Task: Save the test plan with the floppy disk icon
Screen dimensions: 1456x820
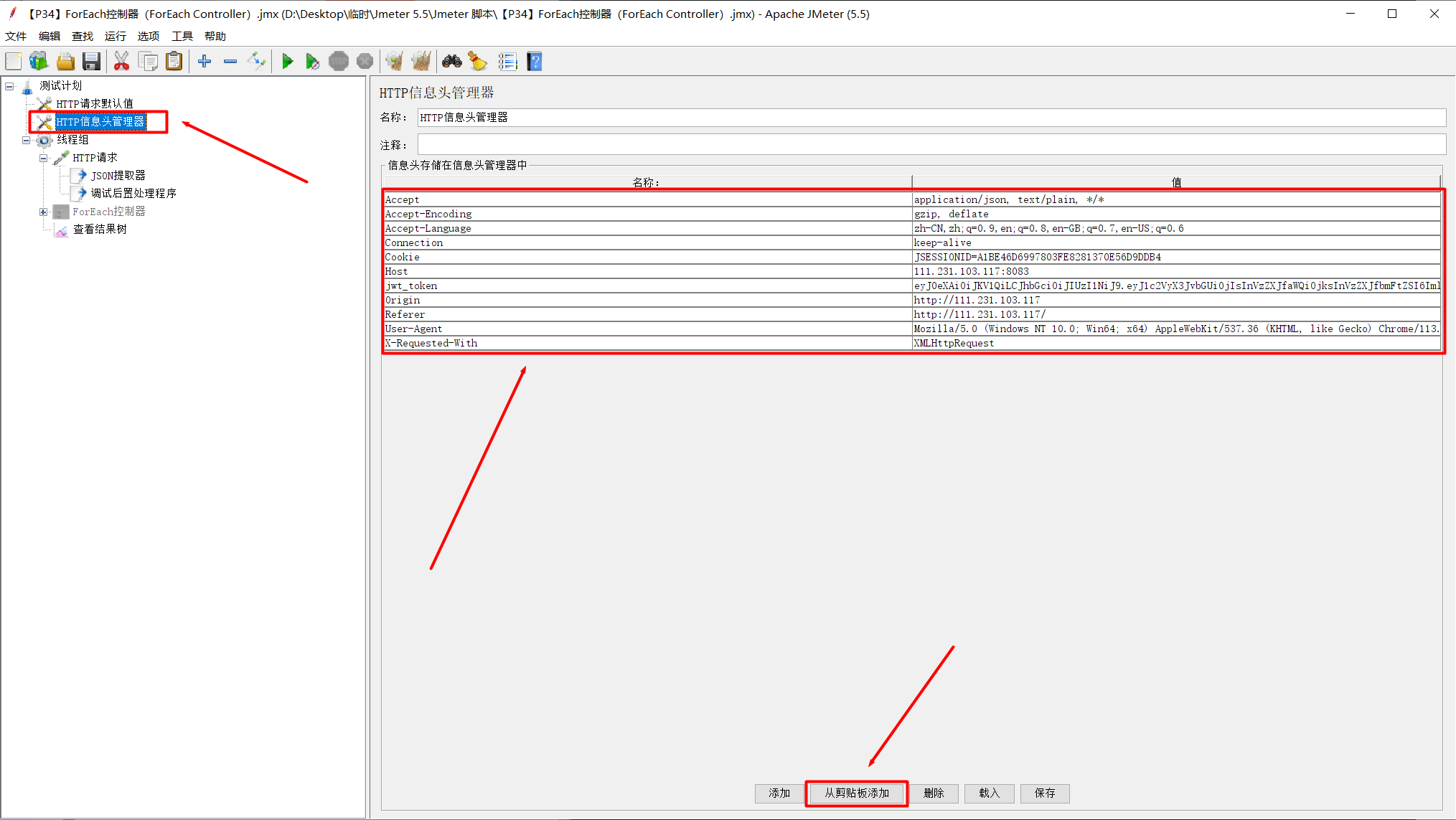Action: [91, 62]
